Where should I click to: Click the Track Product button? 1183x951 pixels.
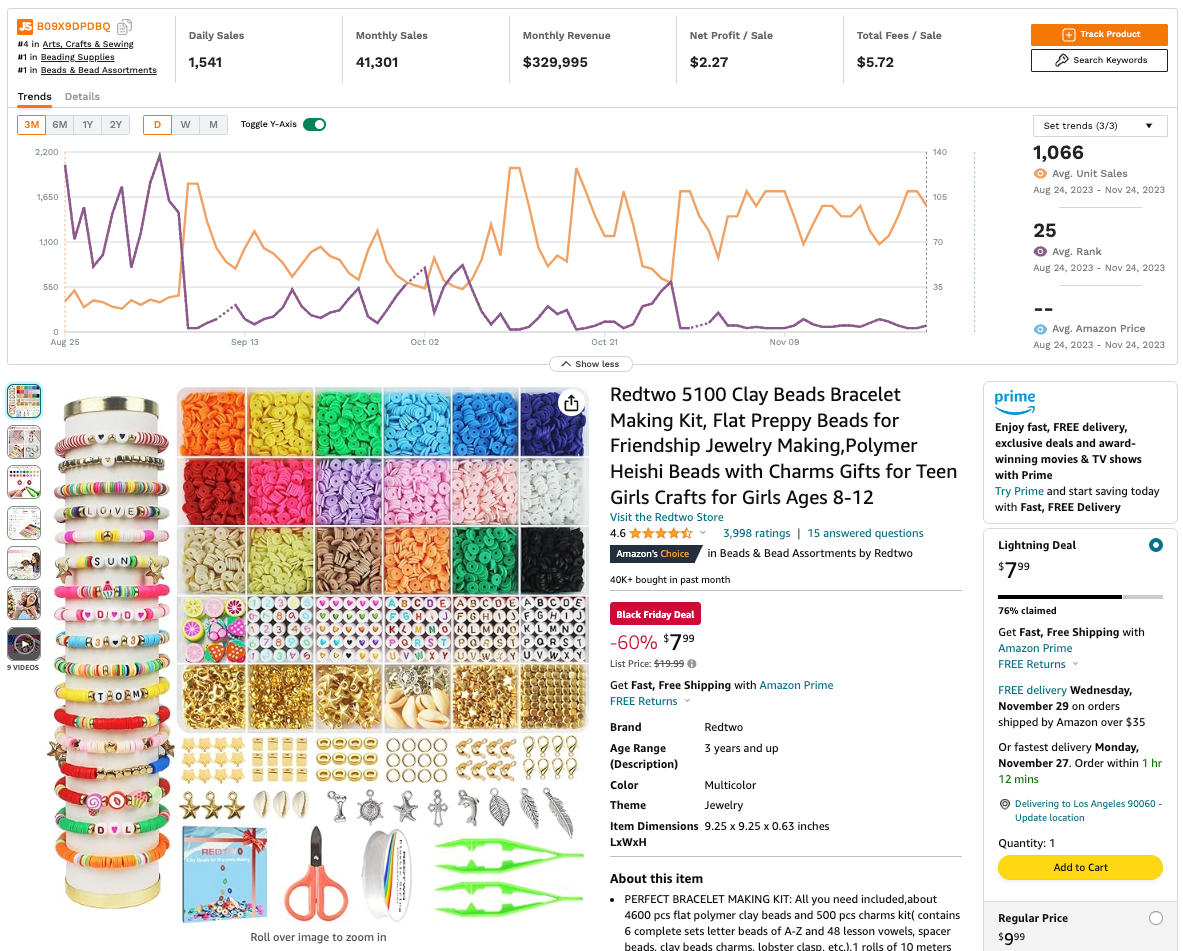pos(1099,34)
